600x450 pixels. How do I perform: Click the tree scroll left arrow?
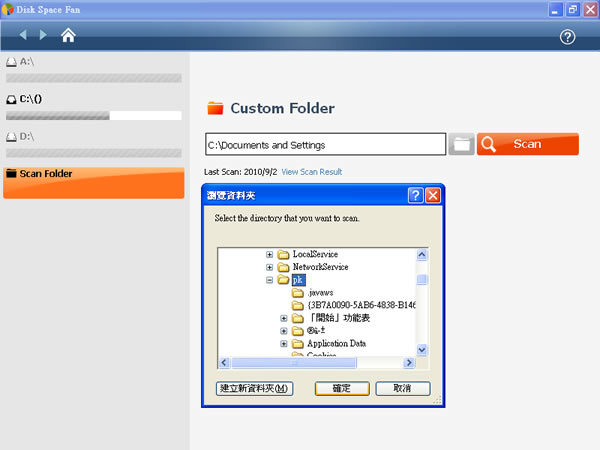point(224,362)
